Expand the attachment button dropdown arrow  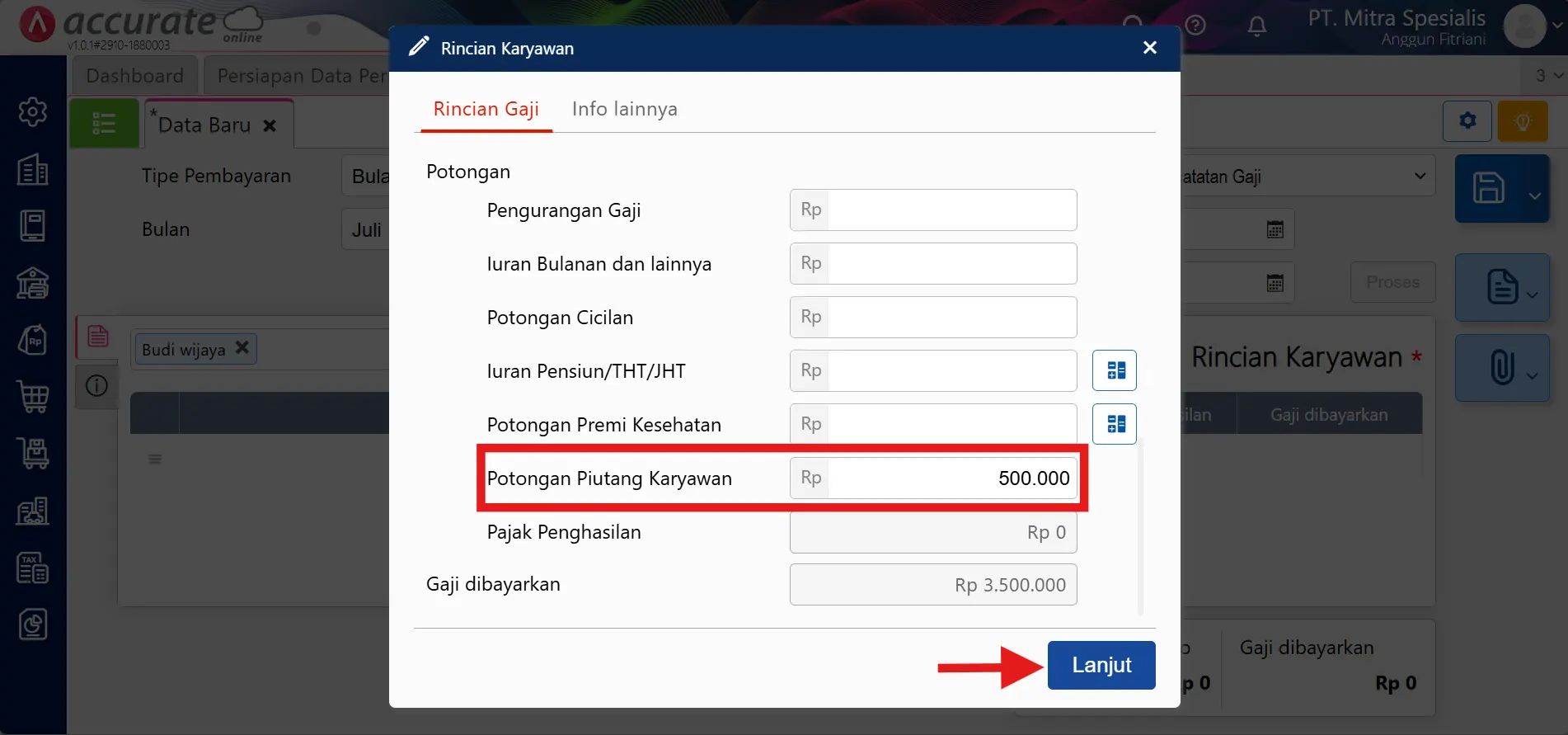pos(1533,376)
